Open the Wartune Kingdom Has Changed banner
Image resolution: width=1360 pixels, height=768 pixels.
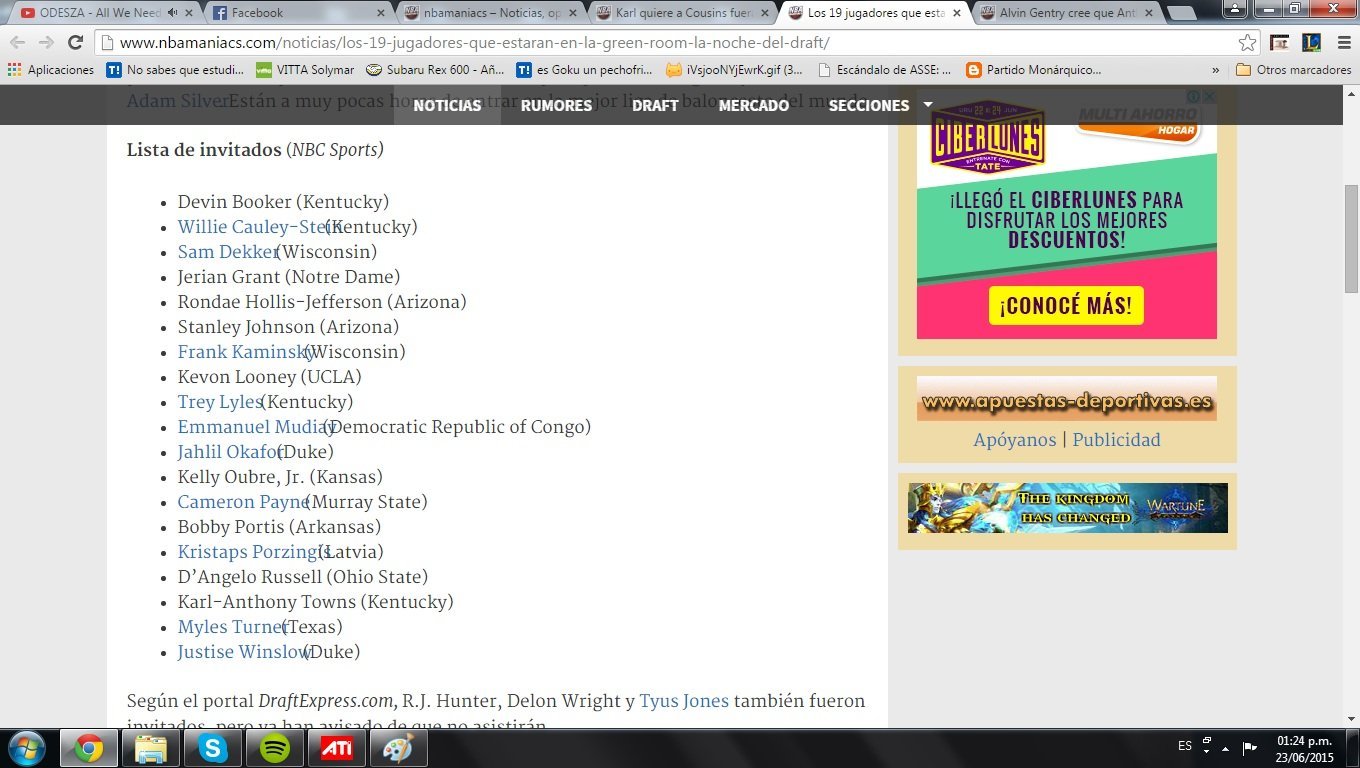(x=1067, y=508)
